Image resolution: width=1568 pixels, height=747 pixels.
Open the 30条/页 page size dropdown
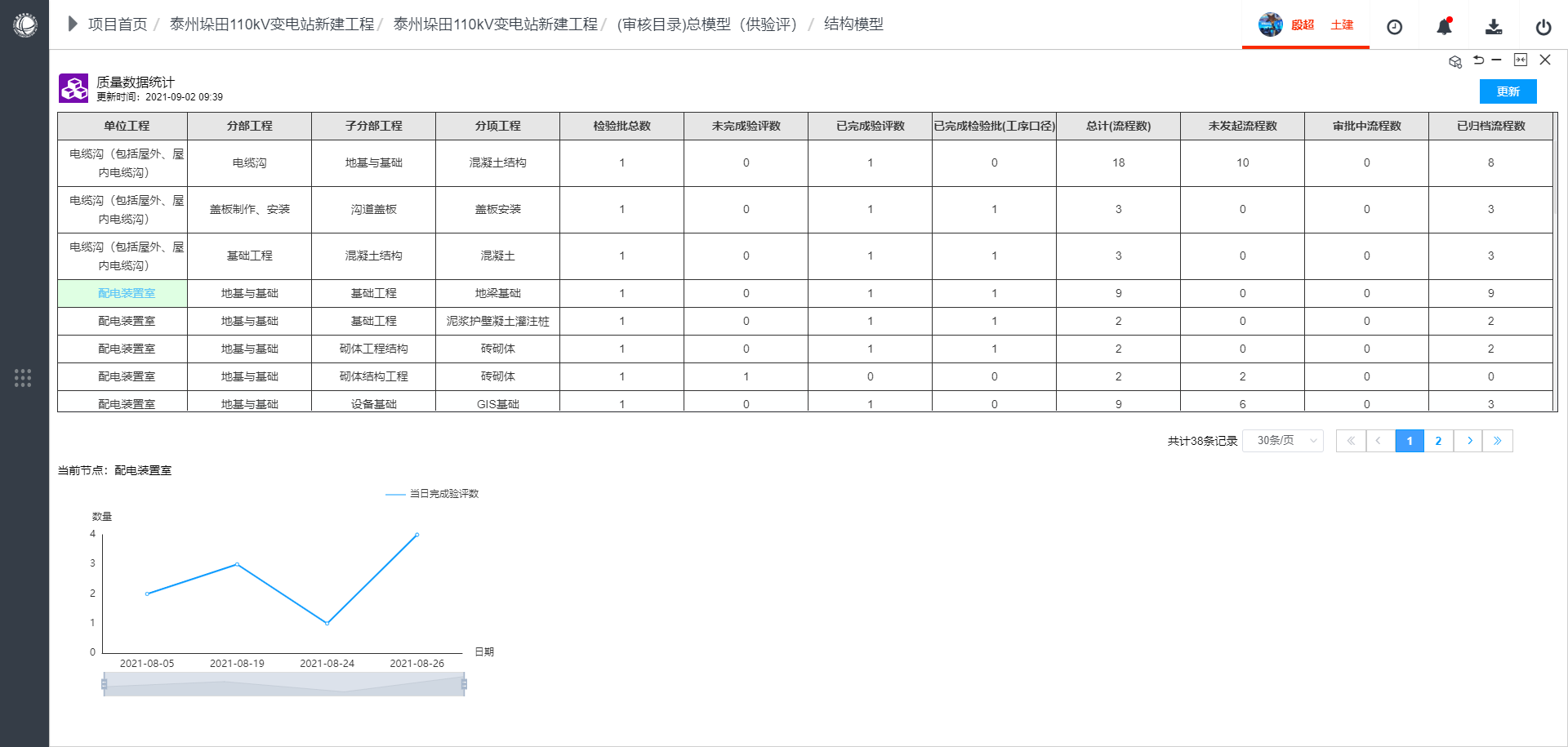click(x=1282, y=441)
